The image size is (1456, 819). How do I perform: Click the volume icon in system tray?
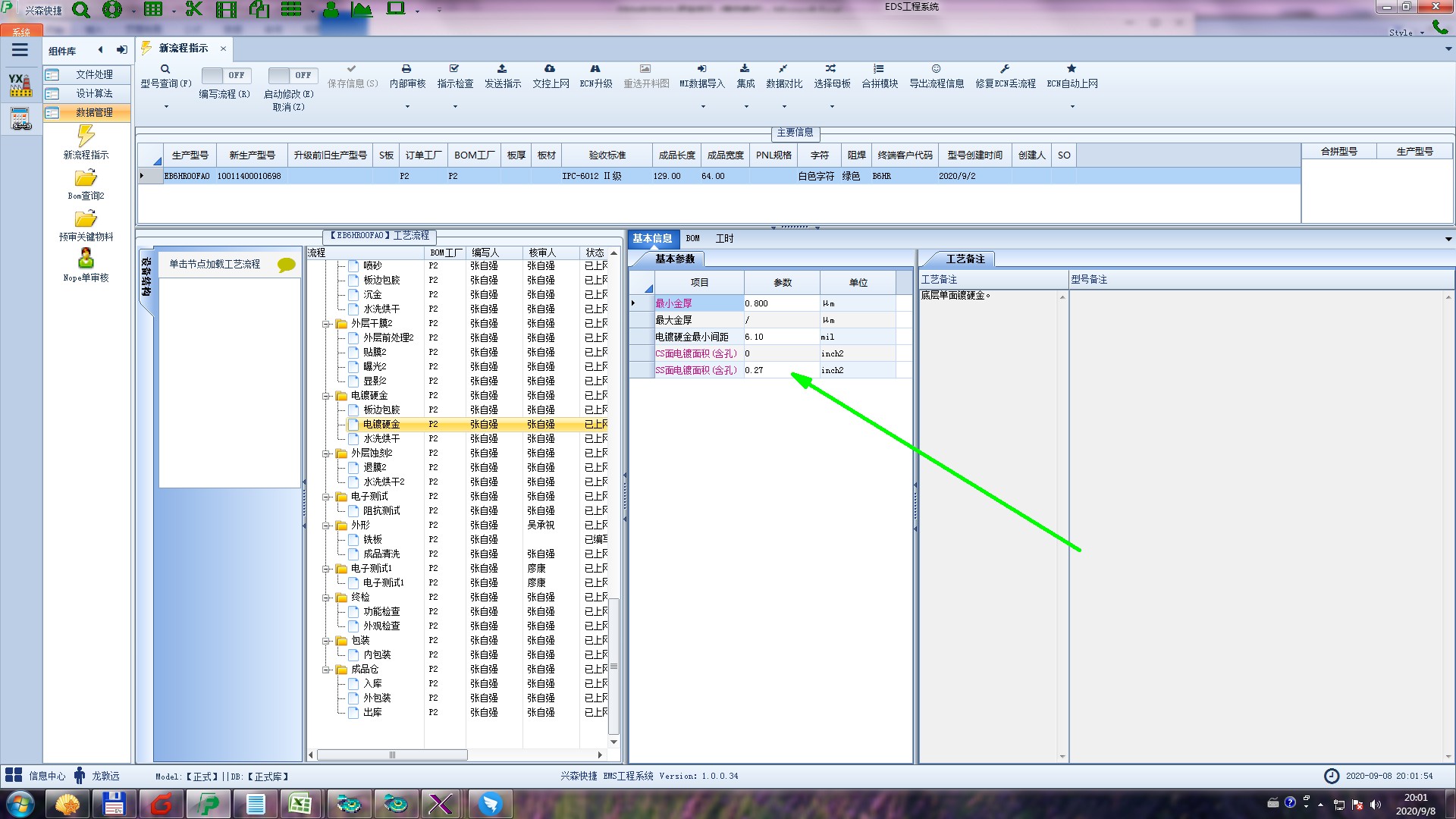tap(1375, 804)
